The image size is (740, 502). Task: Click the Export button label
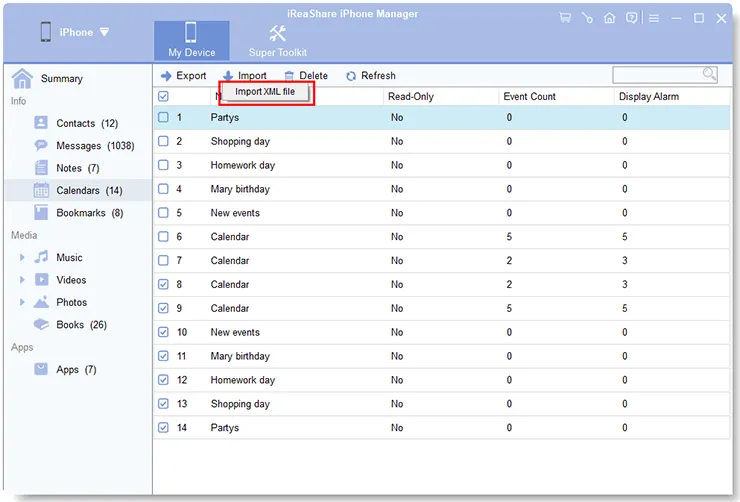click(x=191, y=75)
